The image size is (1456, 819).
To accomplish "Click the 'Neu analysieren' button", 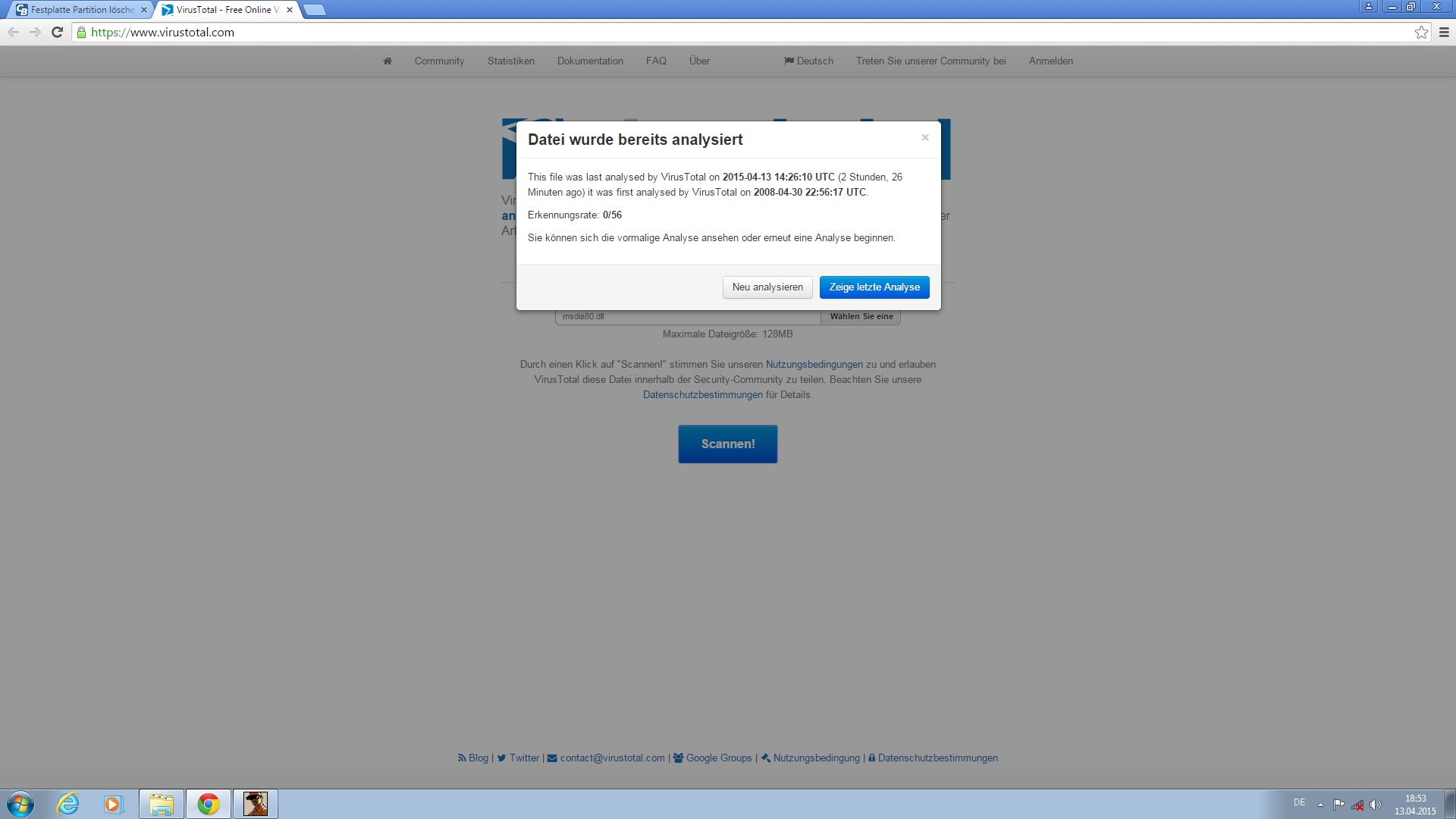I will (x=767, y=287).
